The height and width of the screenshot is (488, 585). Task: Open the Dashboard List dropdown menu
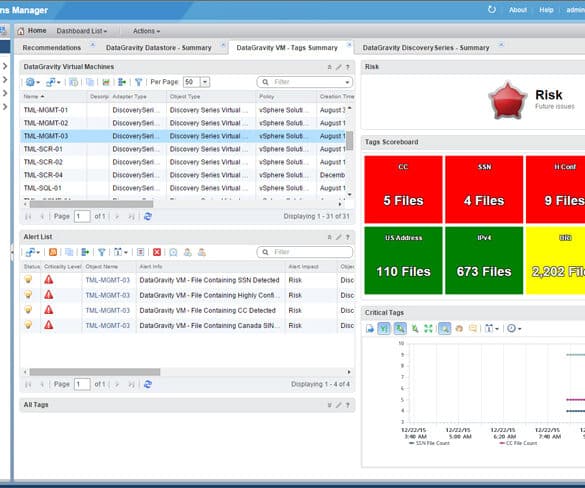(82, 31)
